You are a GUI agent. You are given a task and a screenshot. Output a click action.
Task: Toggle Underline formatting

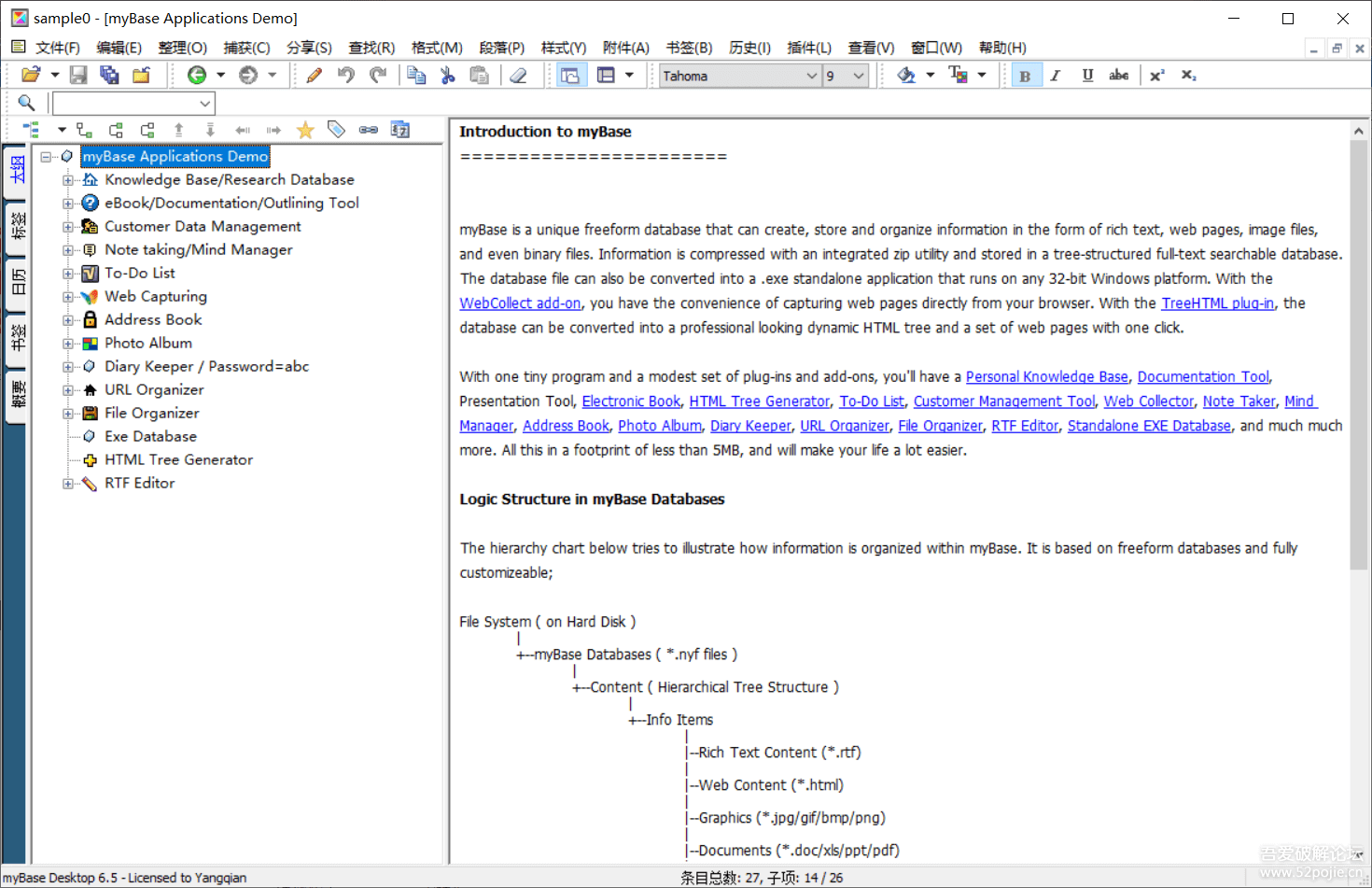click(1087, 76)
